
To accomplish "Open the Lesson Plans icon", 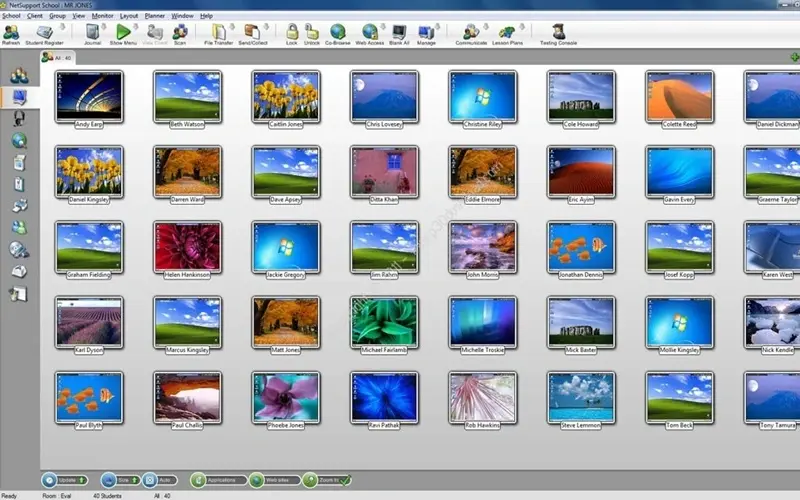I will (507, 32).
